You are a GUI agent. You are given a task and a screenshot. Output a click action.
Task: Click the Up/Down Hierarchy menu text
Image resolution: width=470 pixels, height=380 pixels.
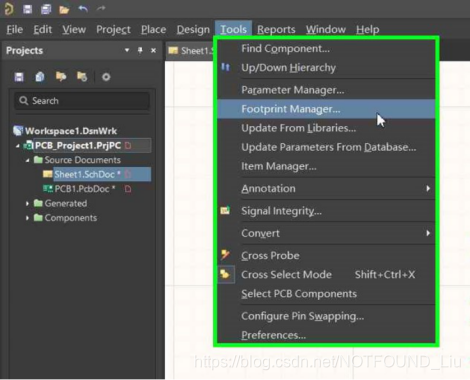(288, 68)
